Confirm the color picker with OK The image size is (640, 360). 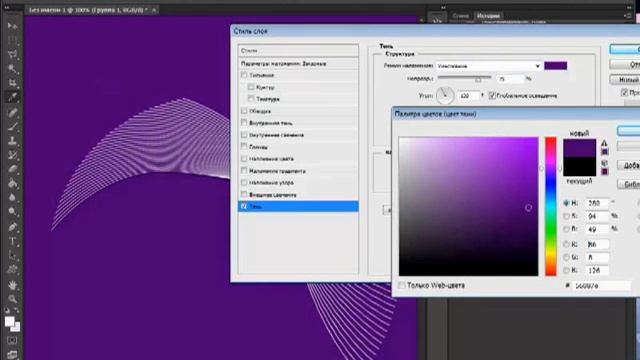click(x=629, y=131)
